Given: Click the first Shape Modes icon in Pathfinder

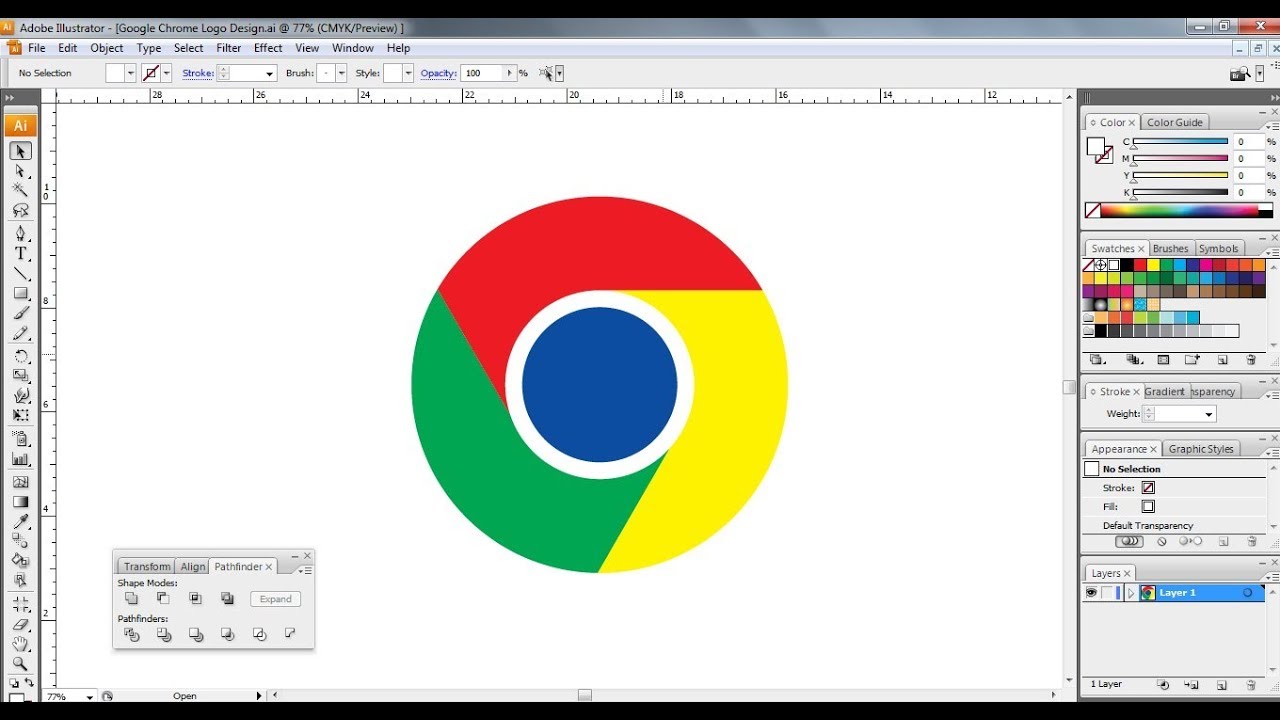Looking at the screenshot, I should 131,598.
